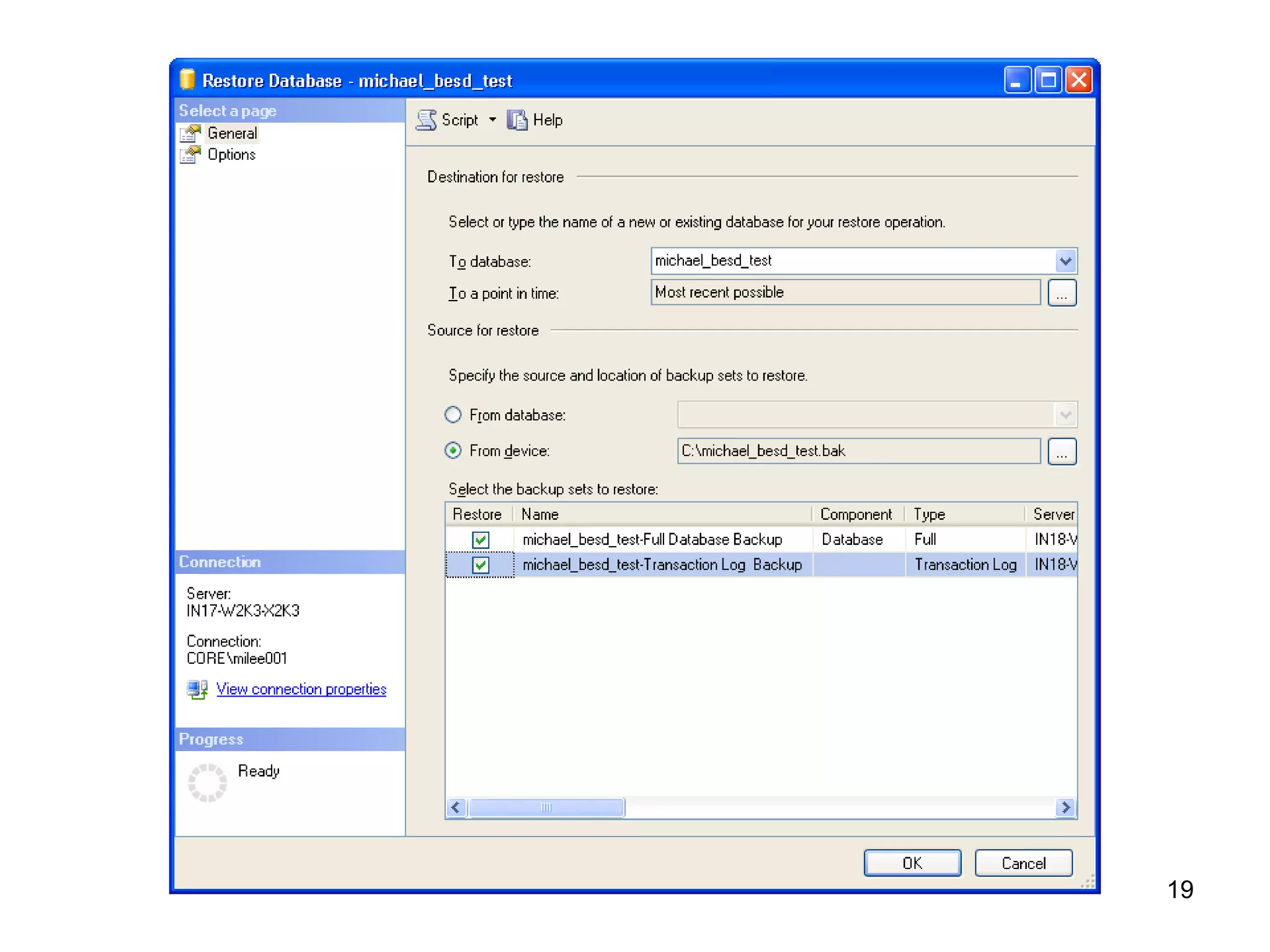The height and width of the screenshot is (952, 1270).
Task: Select the From device radio button
Action: pyautogui.click(x=453, y=451)
